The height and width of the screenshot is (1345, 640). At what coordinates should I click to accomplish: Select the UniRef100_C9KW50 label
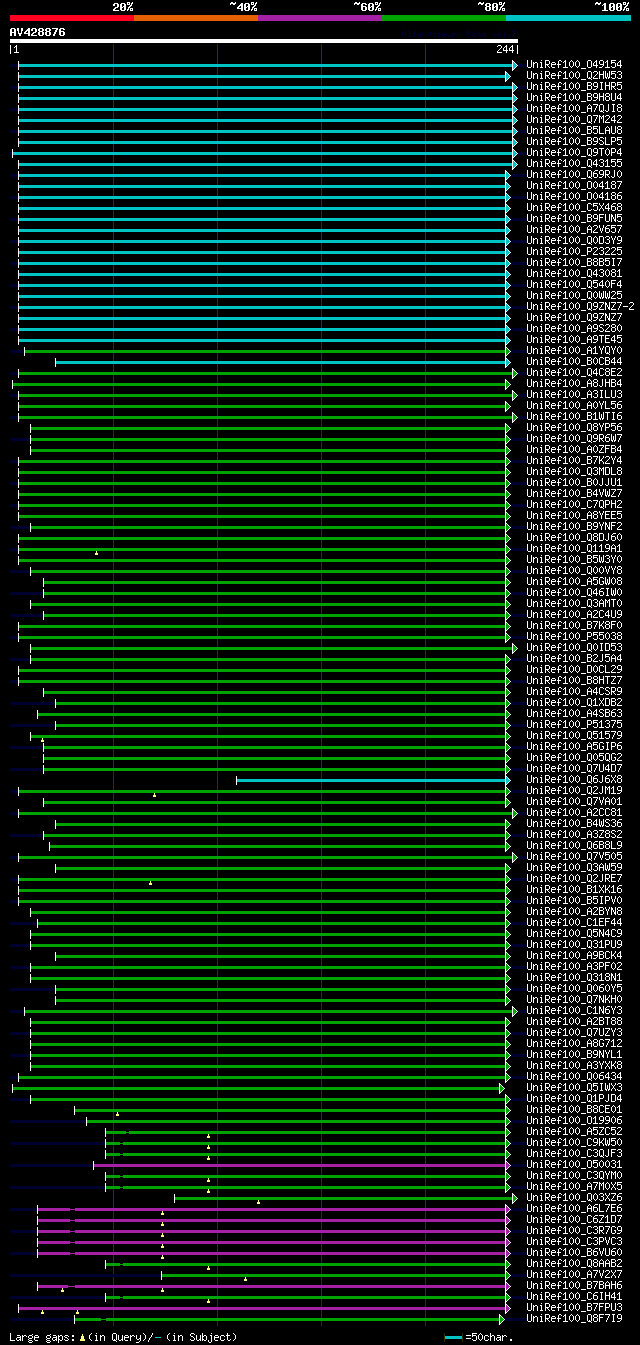574,1143
